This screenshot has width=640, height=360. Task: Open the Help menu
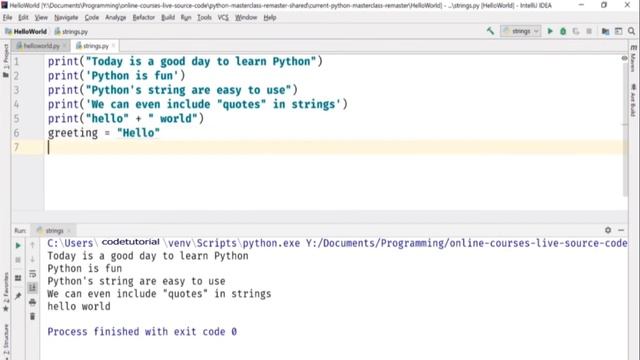(x=270, y=18)
